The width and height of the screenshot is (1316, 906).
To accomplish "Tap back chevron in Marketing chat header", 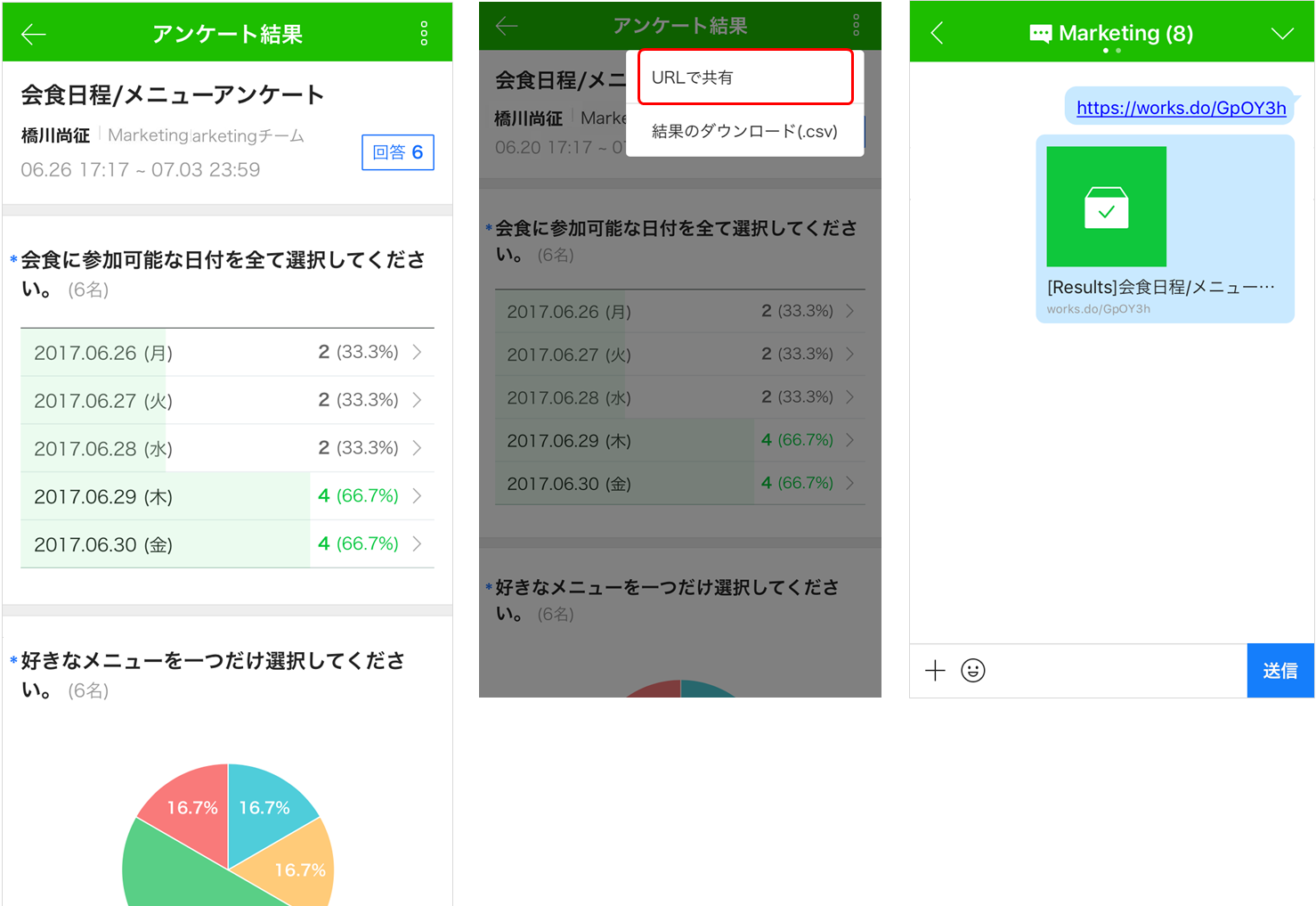I will [937, 34].
